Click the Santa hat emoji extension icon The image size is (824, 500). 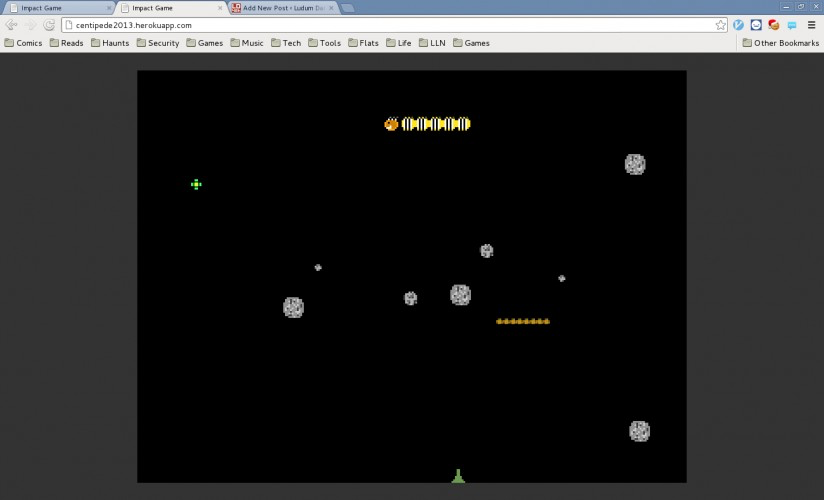click(774, 25)
